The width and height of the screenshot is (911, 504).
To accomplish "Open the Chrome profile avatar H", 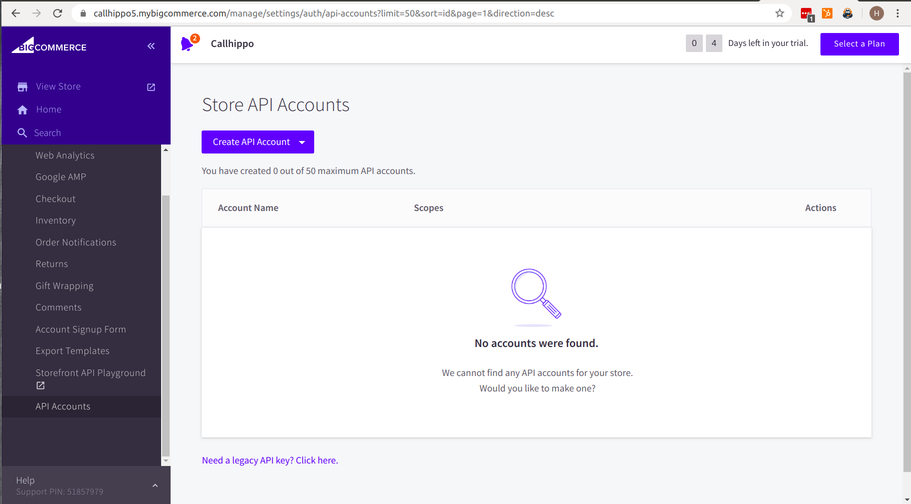I will pyautogui.click(x=876, y=13).
